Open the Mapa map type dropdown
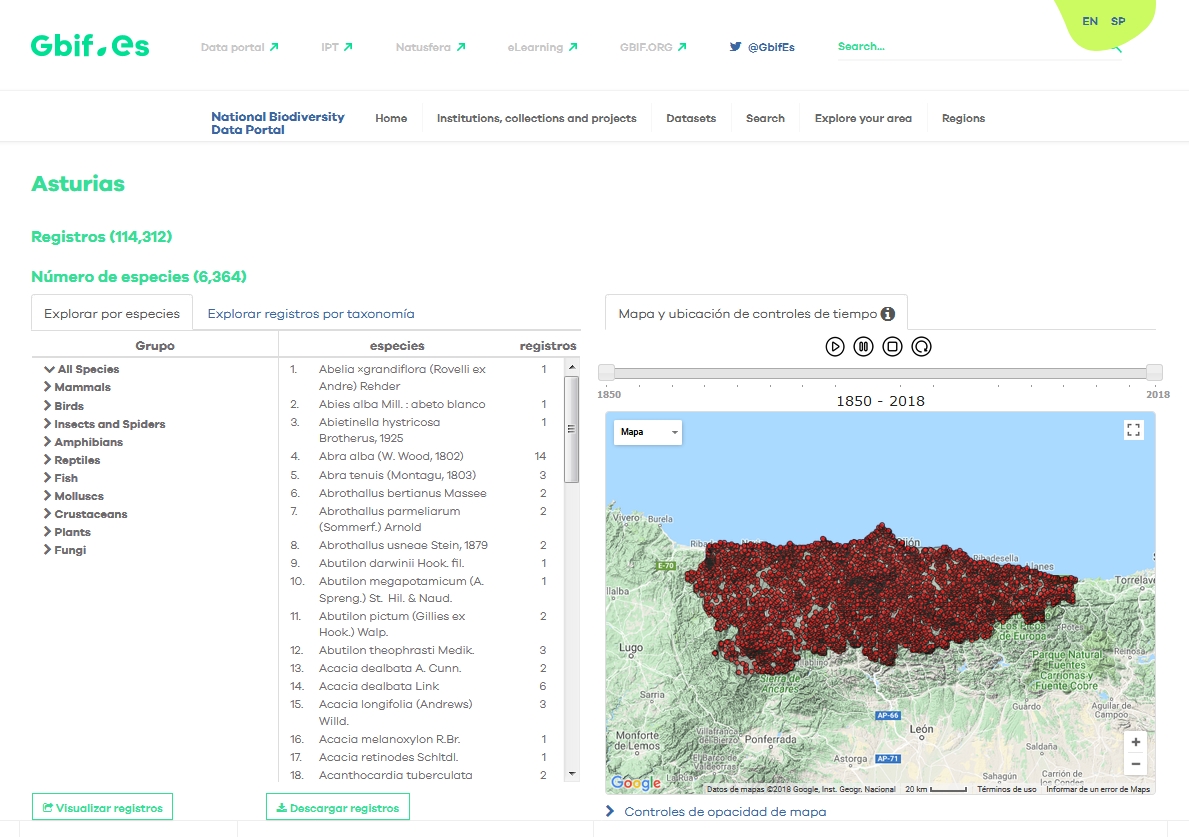 coord(648,433)
